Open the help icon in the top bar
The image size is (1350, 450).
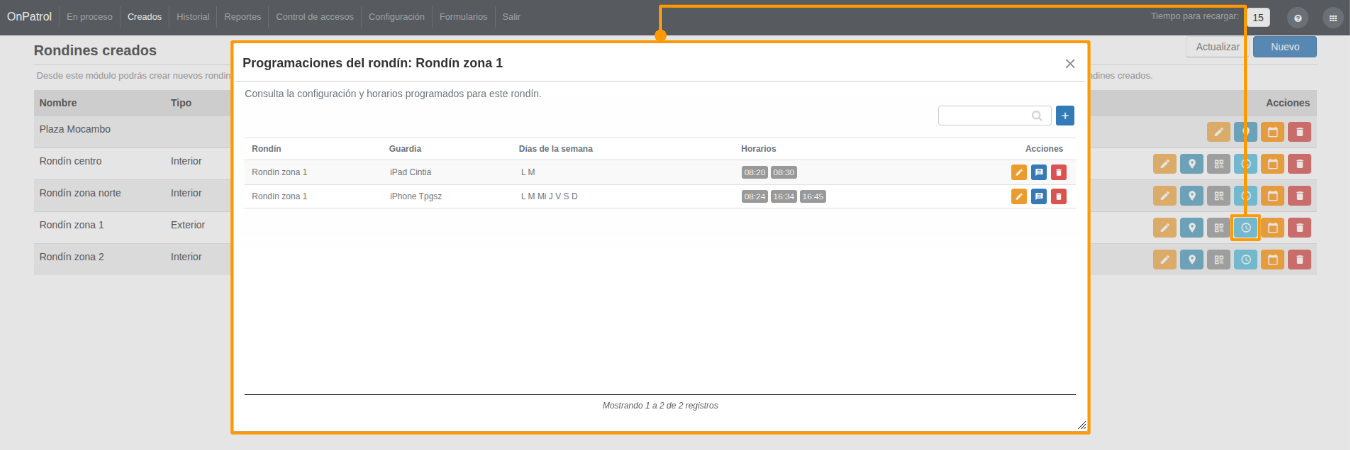1298,17
